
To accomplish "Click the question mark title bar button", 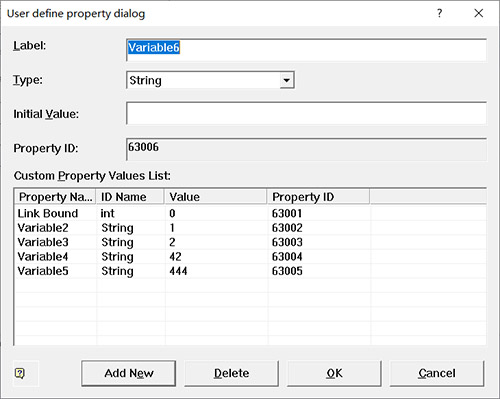I will [439, 13].
